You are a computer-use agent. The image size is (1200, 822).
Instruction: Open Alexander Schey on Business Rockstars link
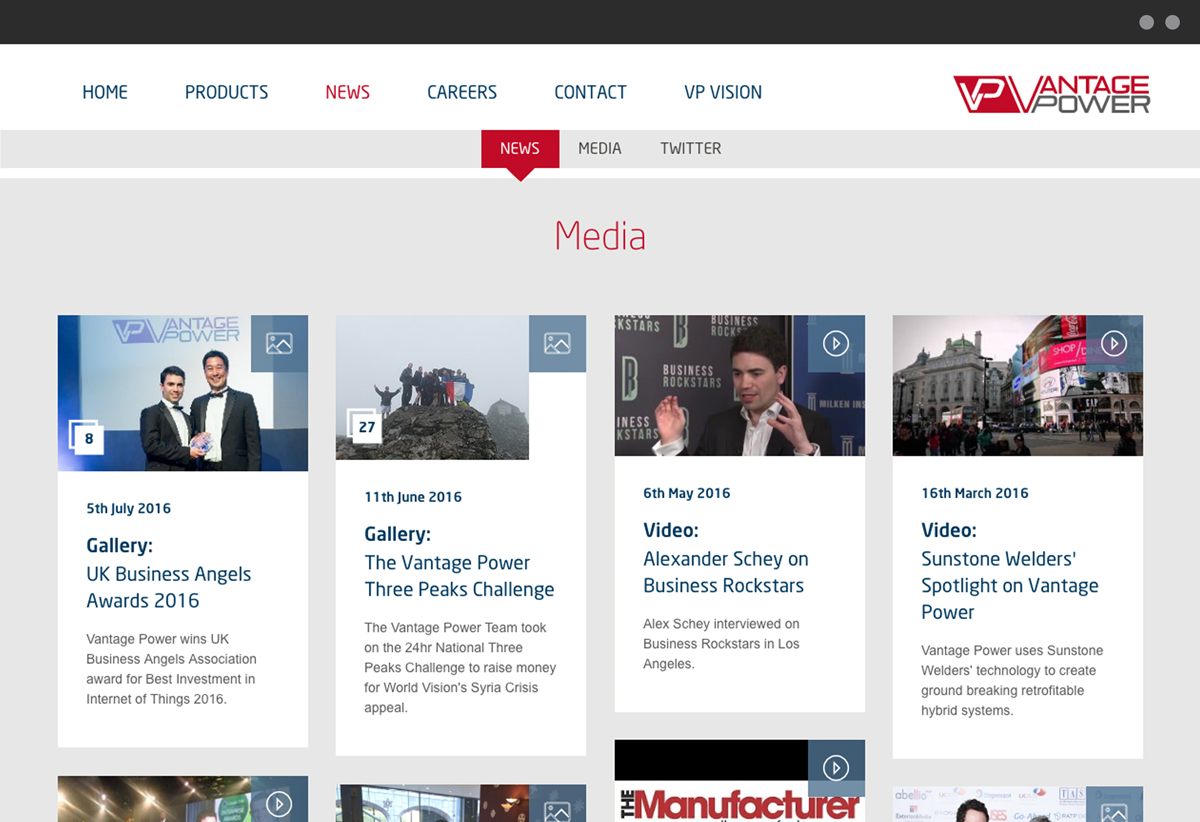pyautogui.click(x=726, y=572)
